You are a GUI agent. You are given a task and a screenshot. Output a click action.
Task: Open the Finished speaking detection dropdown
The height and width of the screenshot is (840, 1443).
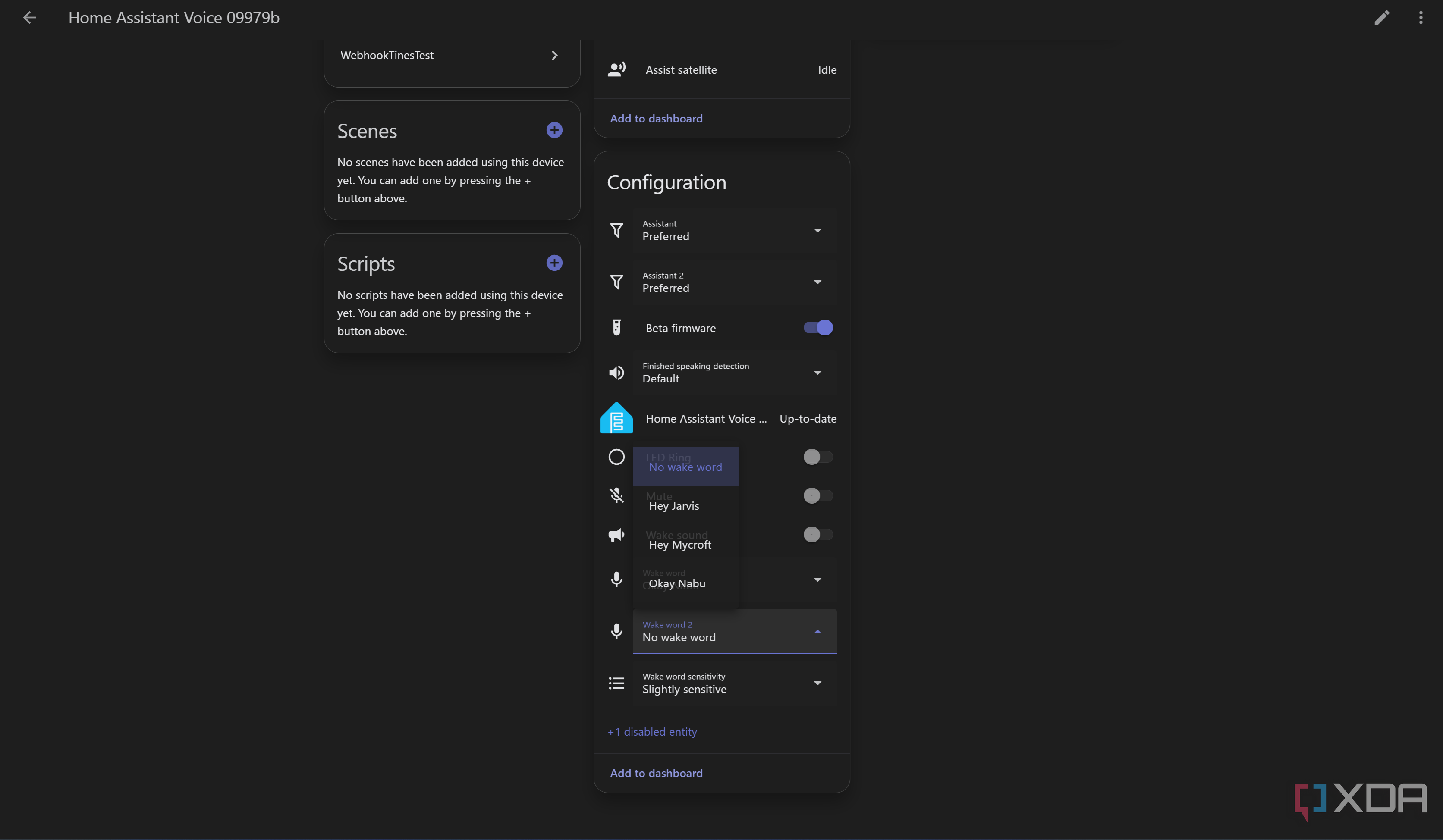tap(735, 373)
